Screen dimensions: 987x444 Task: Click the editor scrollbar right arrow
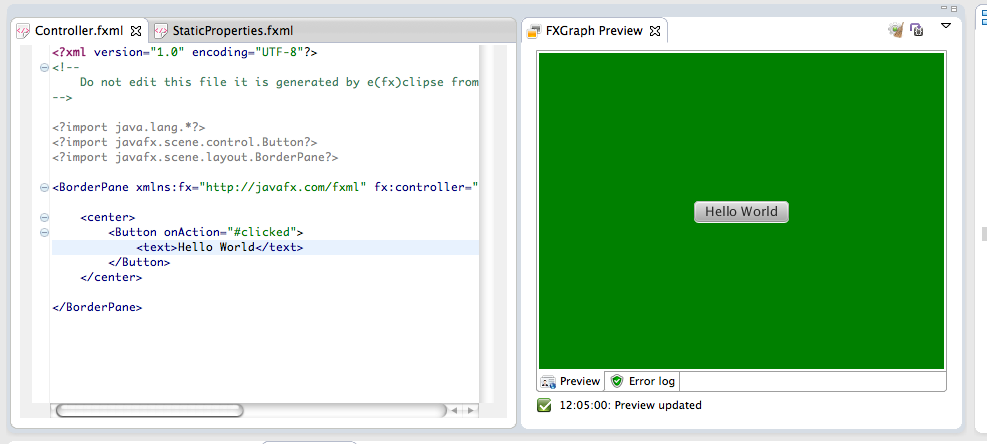click(x=471, y=410)
